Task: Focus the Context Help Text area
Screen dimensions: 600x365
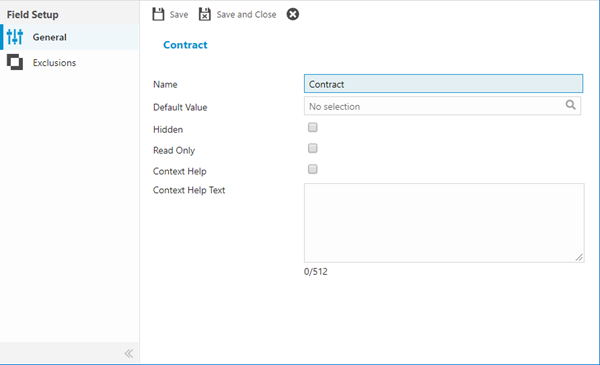Action: pyautogui.click(x=444, y=223)
